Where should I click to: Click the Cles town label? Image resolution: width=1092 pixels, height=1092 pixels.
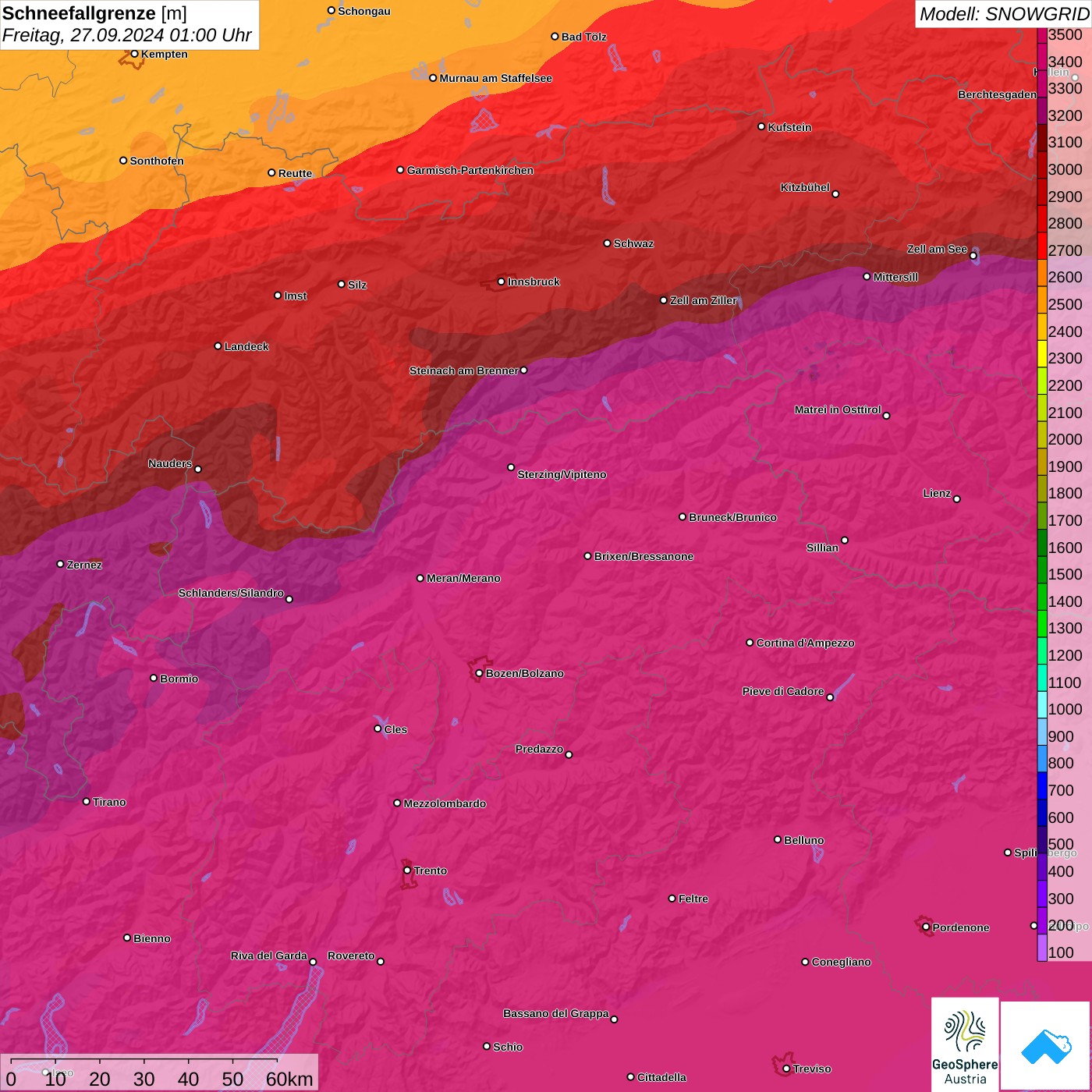(395, 729)
